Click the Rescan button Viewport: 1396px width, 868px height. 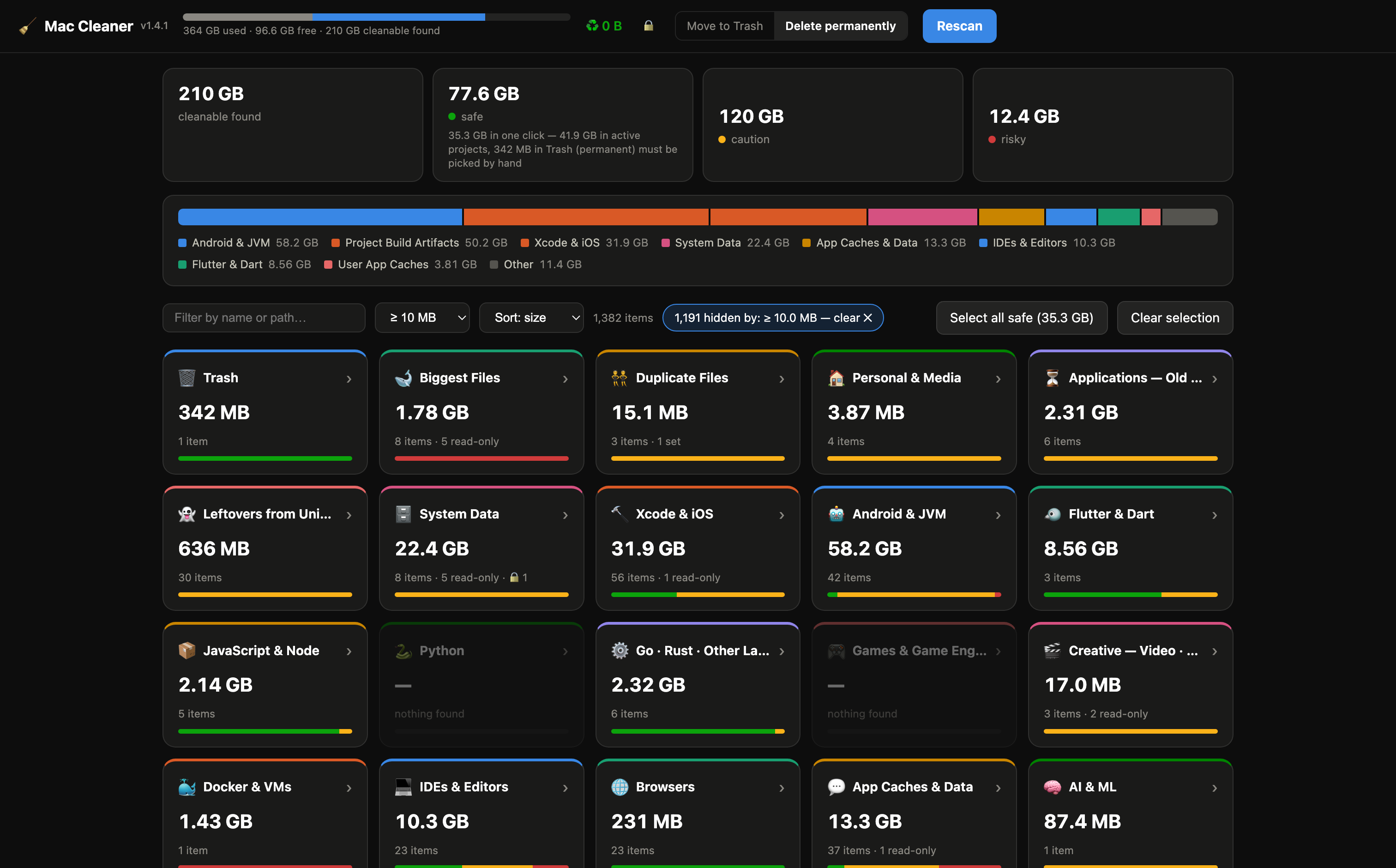tap(959, 26)
